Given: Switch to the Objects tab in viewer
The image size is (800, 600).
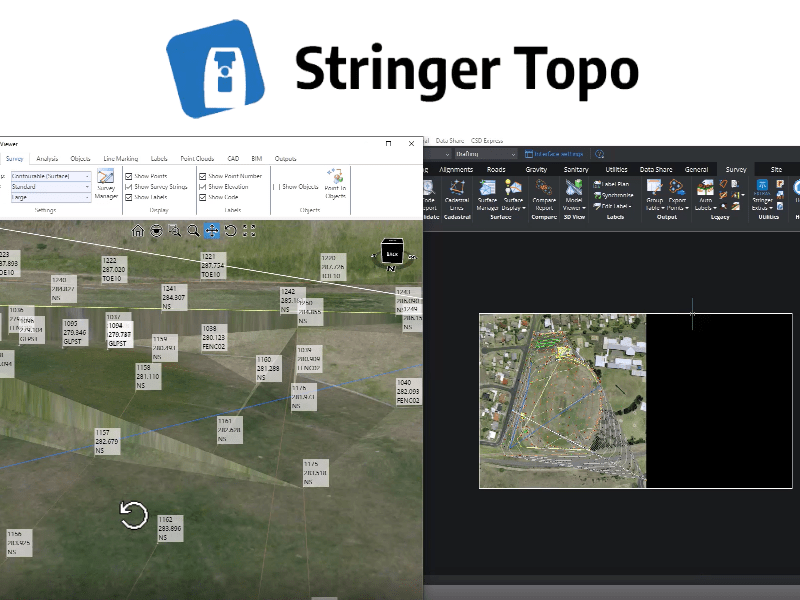Looking at the screenshot, I should [80, 159].
